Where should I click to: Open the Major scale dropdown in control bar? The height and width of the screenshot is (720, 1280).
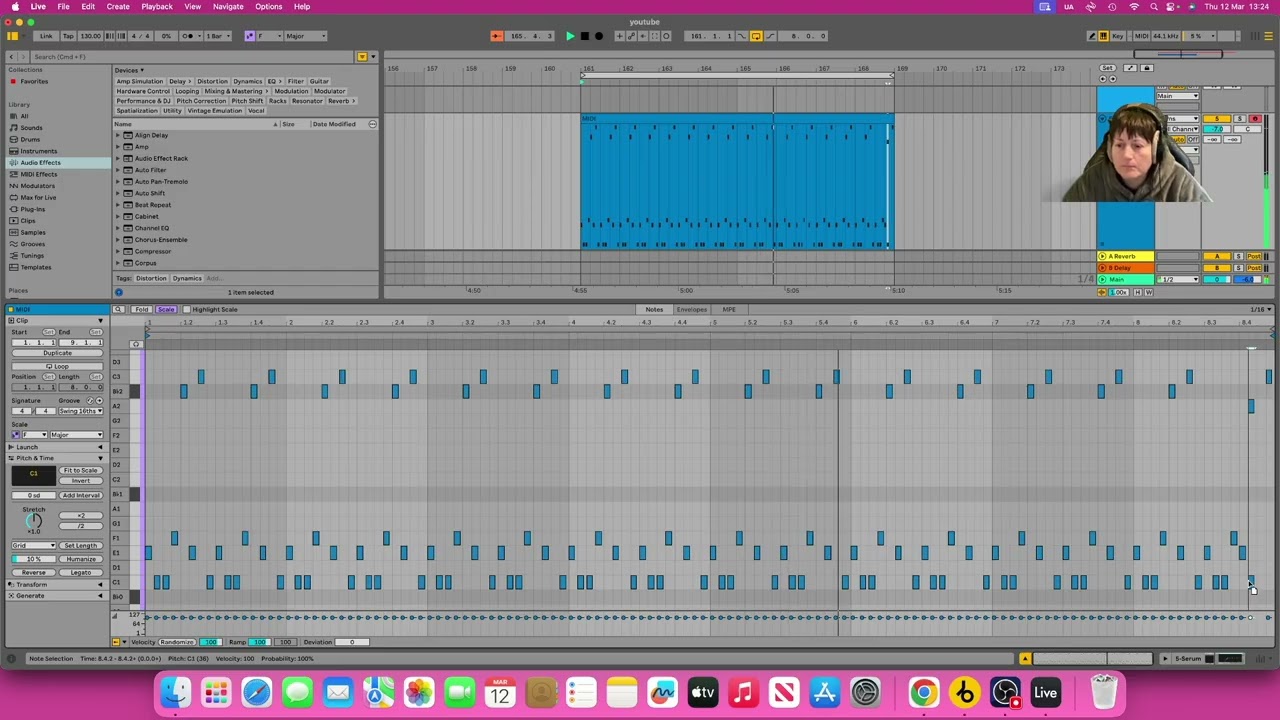click(305, 36)
